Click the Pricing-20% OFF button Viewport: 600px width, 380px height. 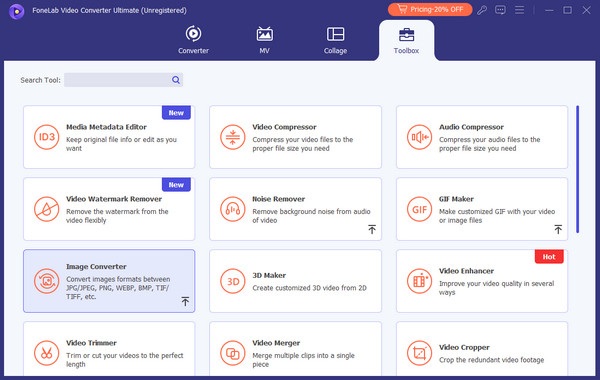(x=430, y=10)
